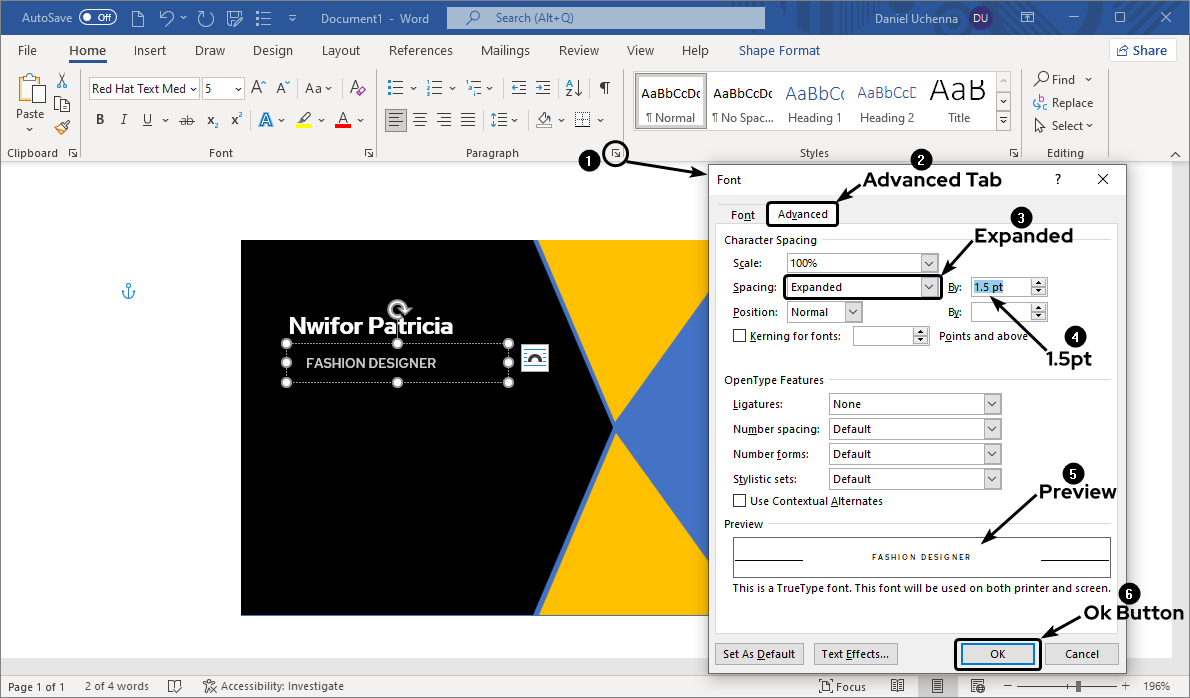This screenshot has height=698, width=1190.
Task: Enable Kerning for fonts checkbox
Action: point(740,336)
